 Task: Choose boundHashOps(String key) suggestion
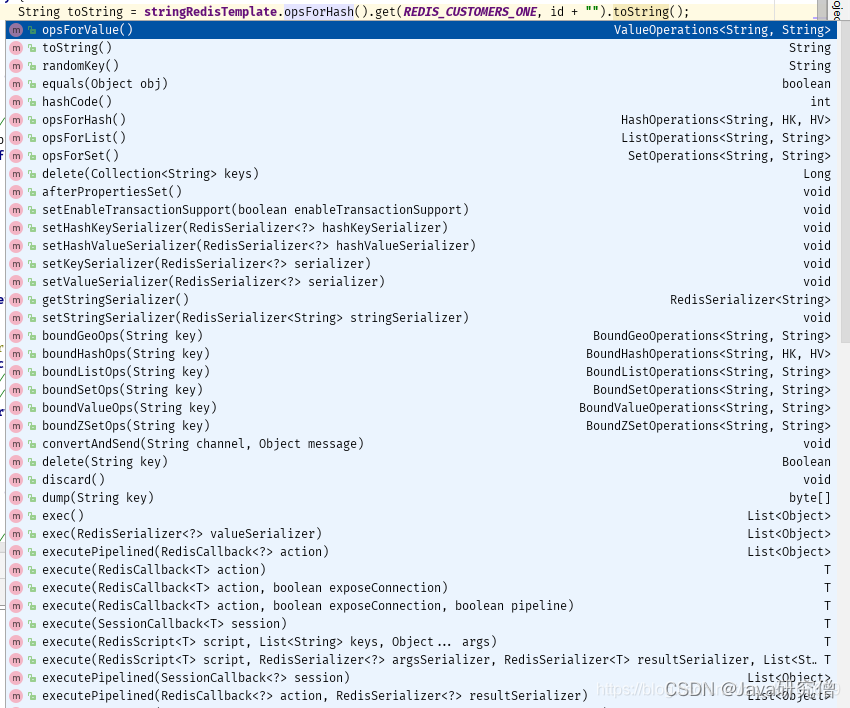click(421, 353)
